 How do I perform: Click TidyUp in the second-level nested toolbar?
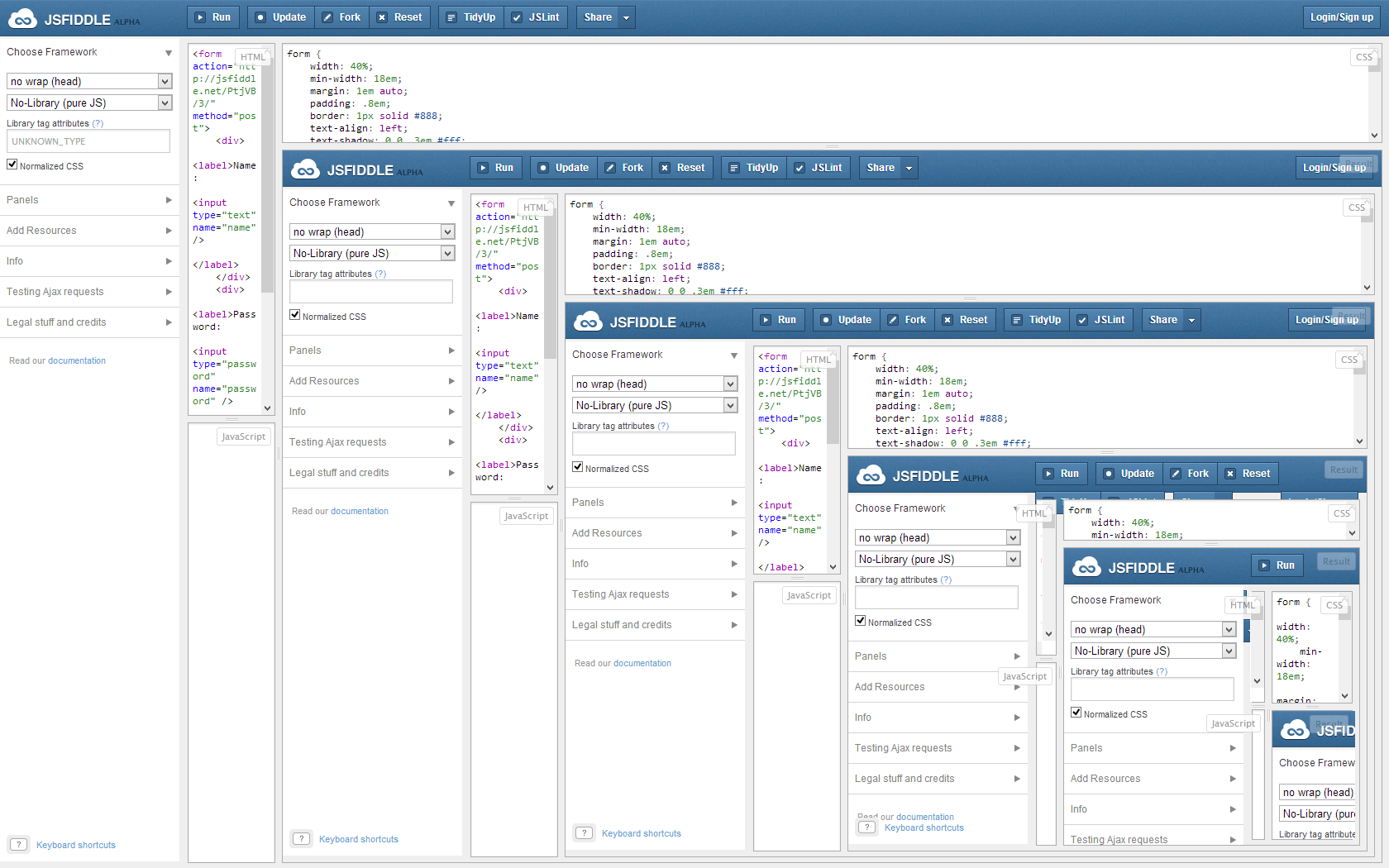tap(754, 168)
